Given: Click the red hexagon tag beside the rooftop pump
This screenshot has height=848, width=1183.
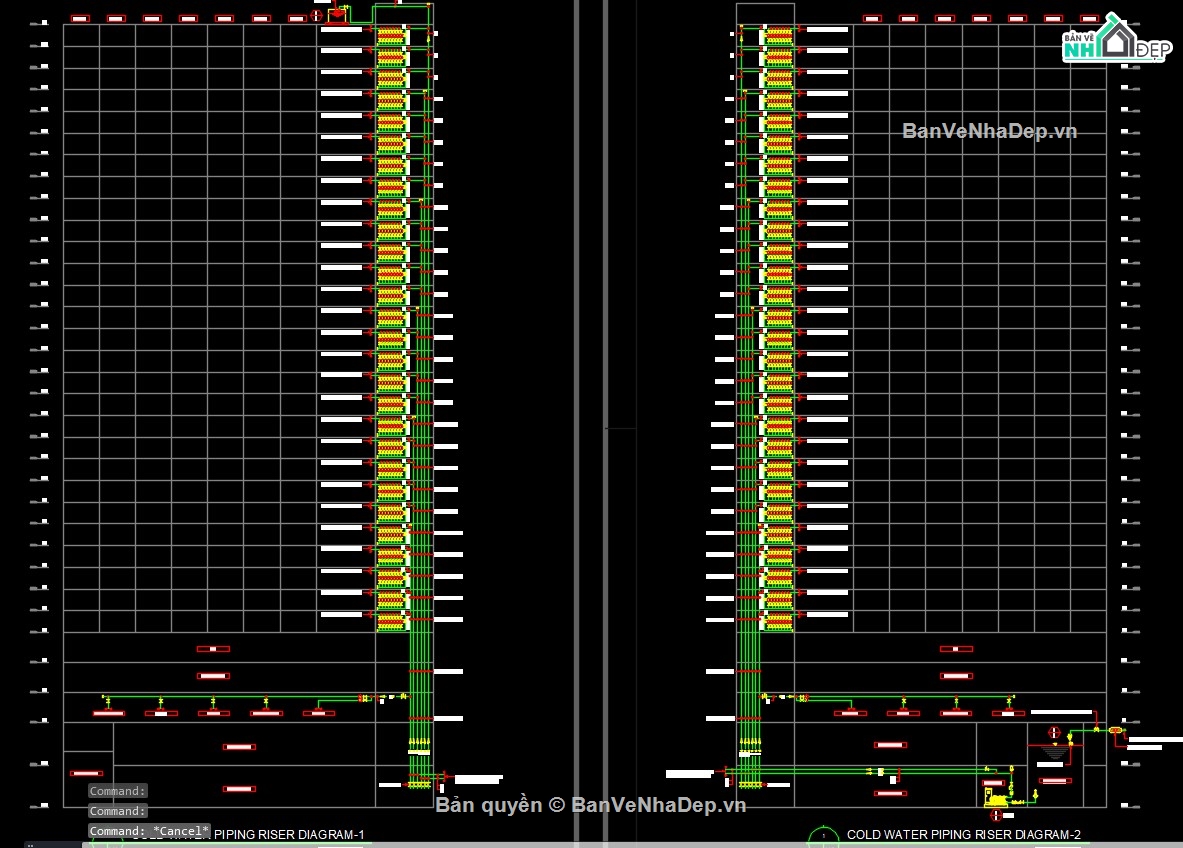Looking at the screenshot, I should click(x=317, y=14).
